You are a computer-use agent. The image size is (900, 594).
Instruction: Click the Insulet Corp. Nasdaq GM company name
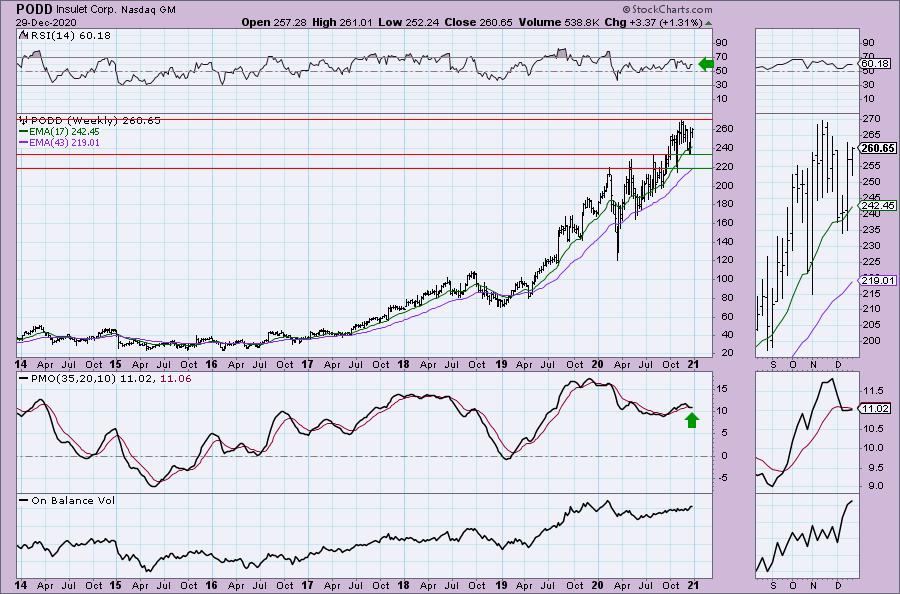coord(116,10)
